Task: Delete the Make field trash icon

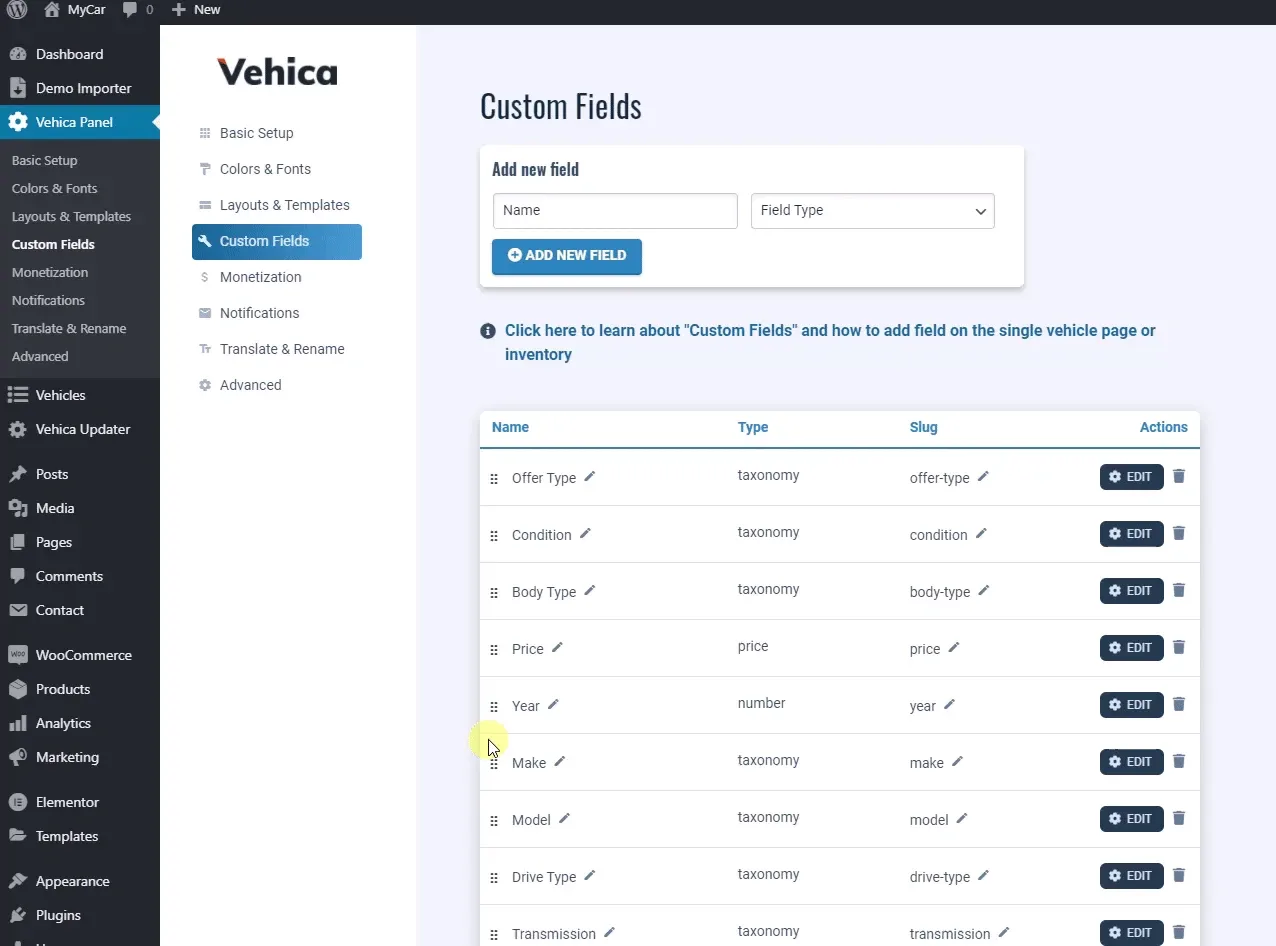Action: pyautogui.click(x=1179, y=761)
